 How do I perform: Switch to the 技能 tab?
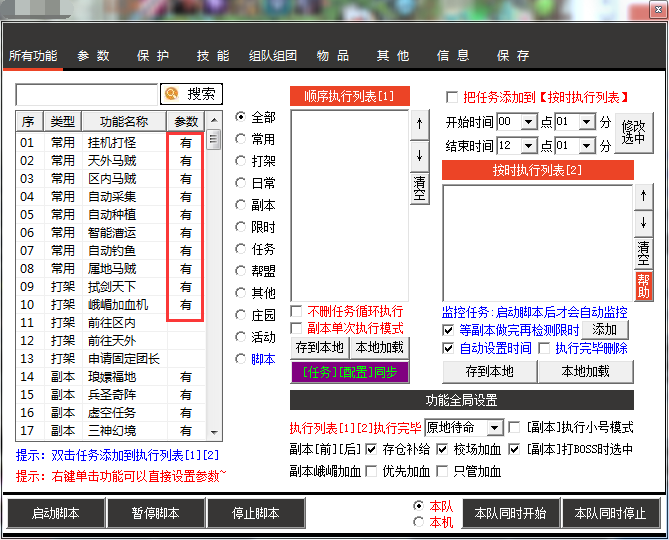213,56
